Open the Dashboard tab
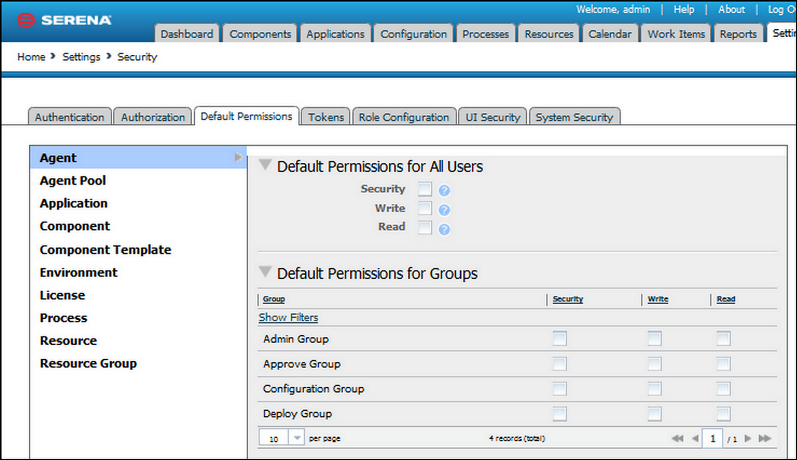Screen dimensions: 797x460 tap(187, 34)
